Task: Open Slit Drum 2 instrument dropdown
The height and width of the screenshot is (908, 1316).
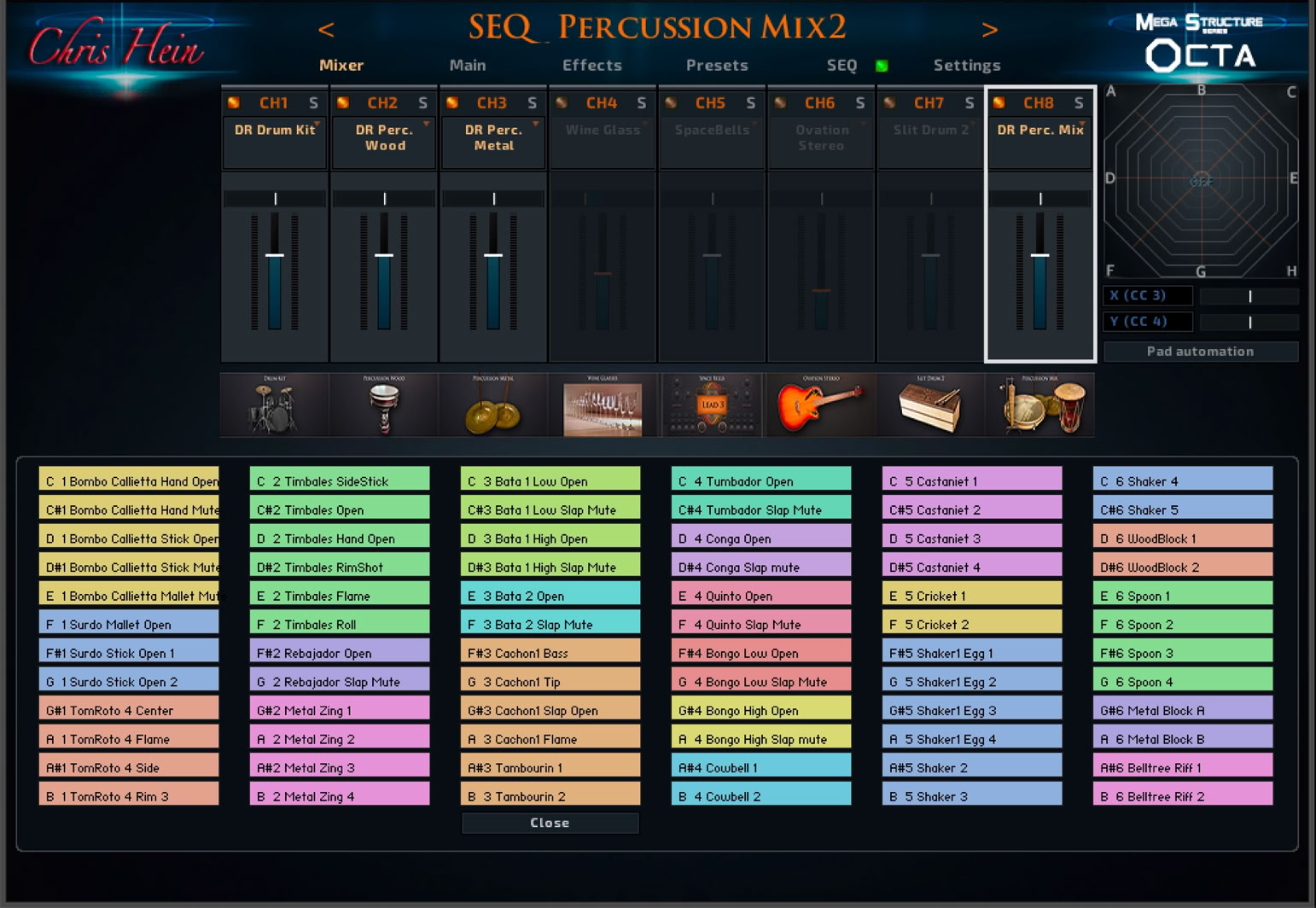Action: 930,143
